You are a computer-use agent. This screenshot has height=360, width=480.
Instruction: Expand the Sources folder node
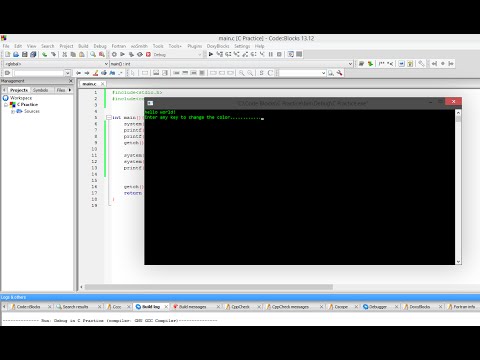click(13, 111)
